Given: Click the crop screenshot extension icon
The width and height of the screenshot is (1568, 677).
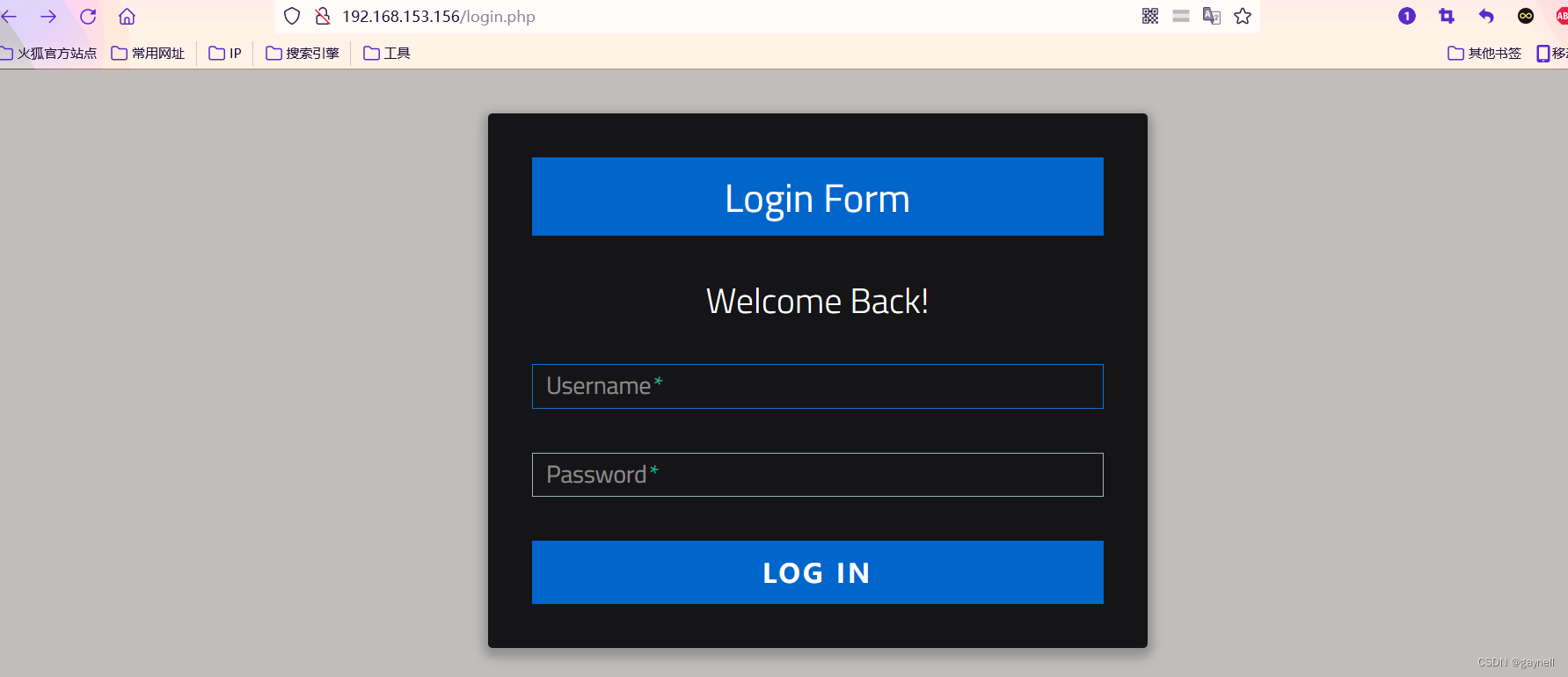Looking at the screenshot, I should pyautogui.click(x=1447, y=16).
